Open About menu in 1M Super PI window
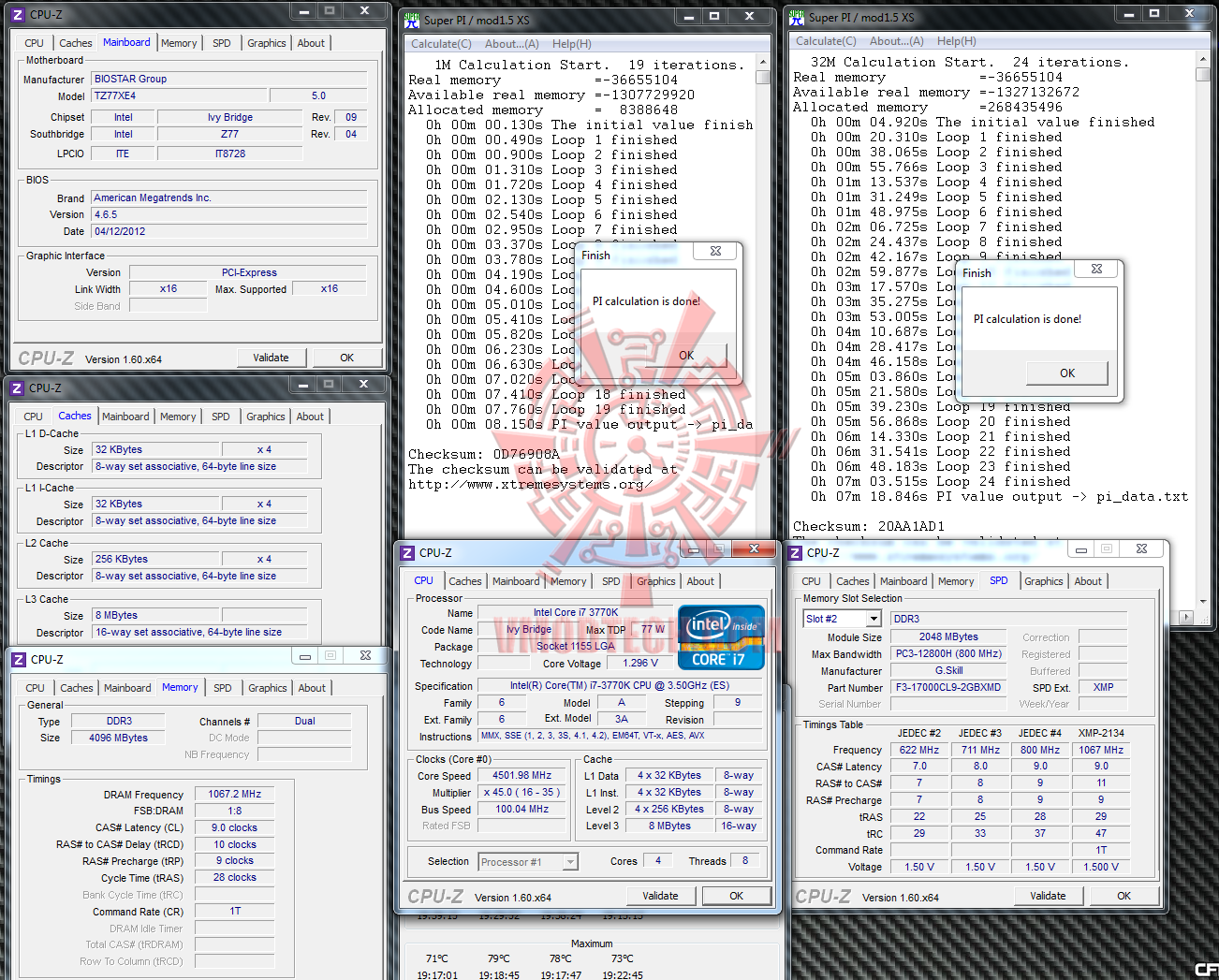The height and width of the screenshot is (980, 1219). (511, 44)
